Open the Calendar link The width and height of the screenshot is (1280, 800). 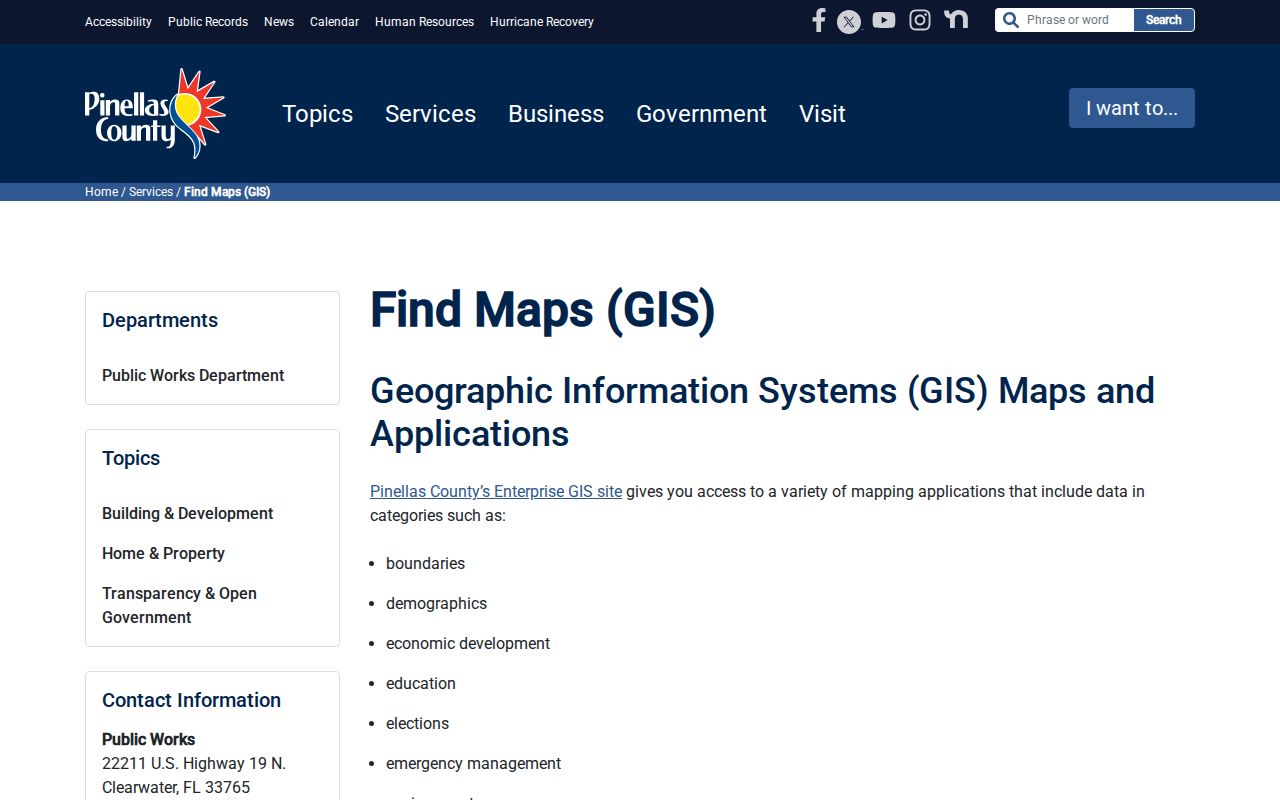pyautogui.click(x=334, y=22)
